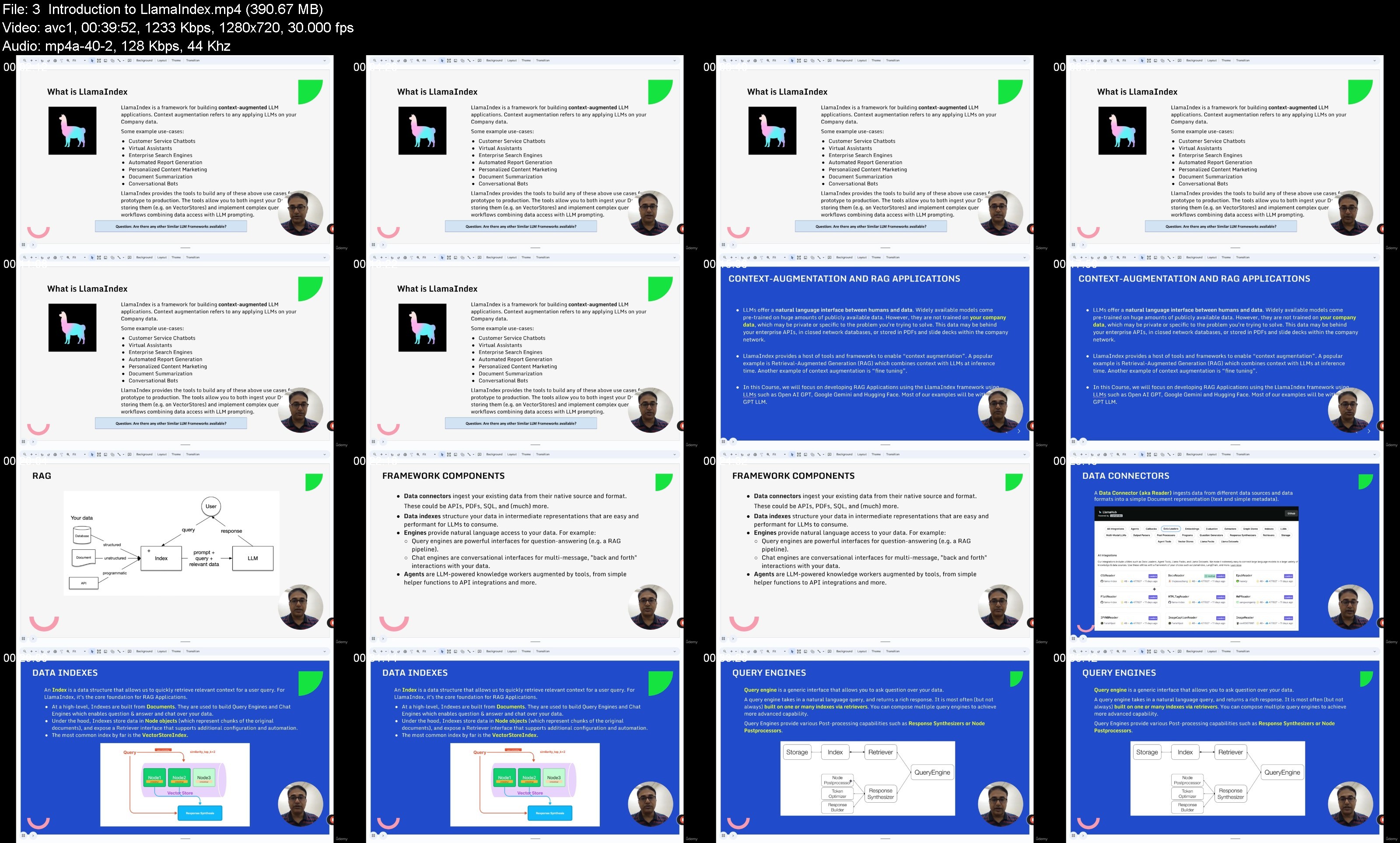Click Index box in RAG diagram

click(x=161, y=558)
